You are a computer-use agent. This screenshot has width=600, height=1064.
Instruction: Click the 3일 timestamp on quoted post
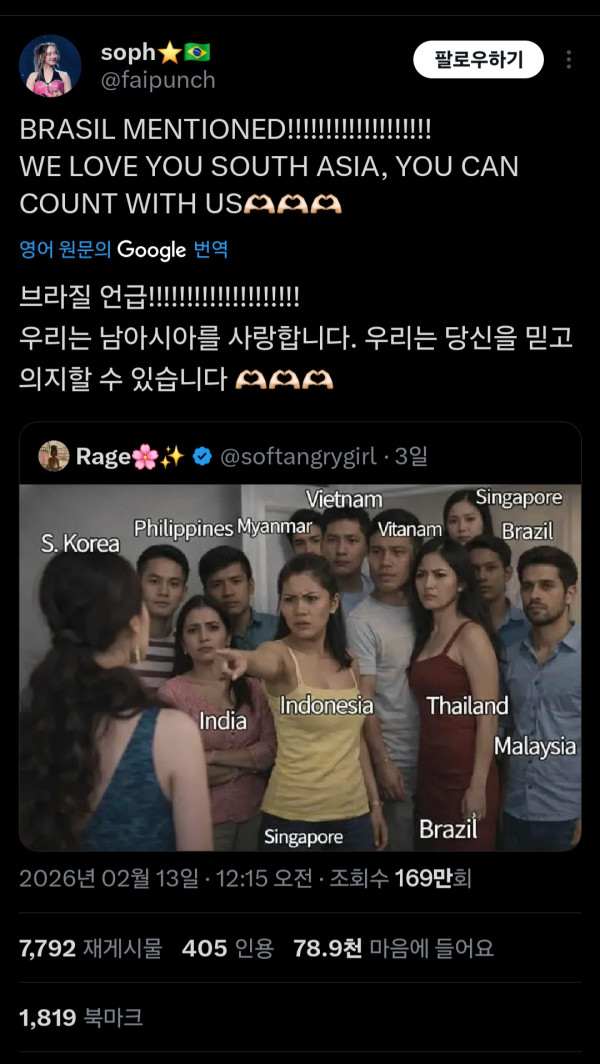411,457
